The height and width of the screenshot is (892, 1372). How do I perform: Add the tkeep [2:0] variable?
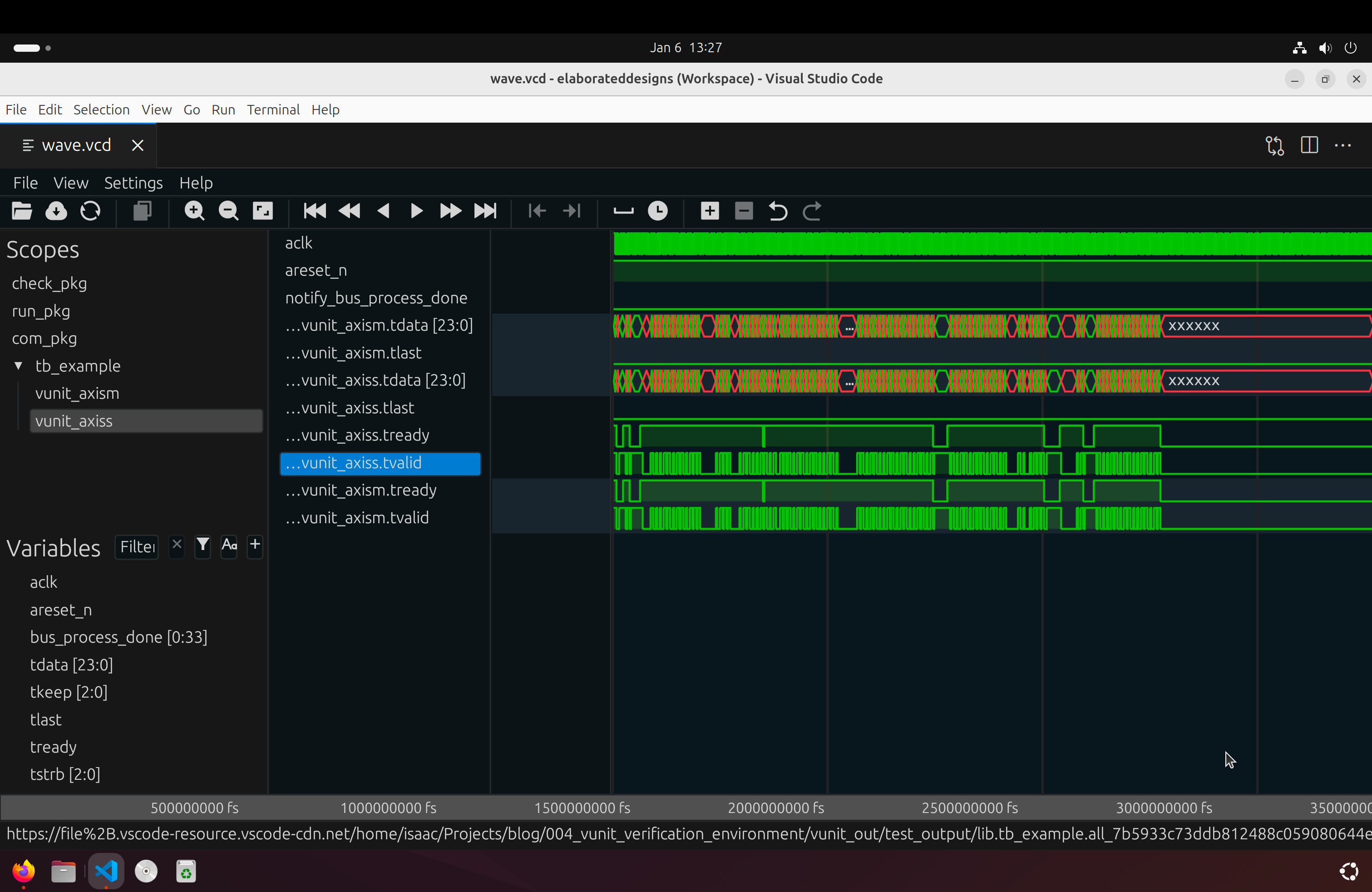pos(69,692)
